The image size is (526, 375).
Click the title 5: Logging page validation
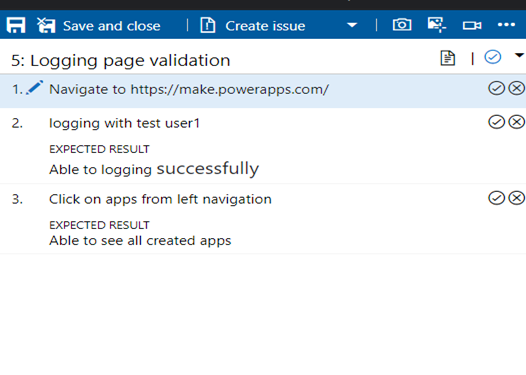(121, 61)
